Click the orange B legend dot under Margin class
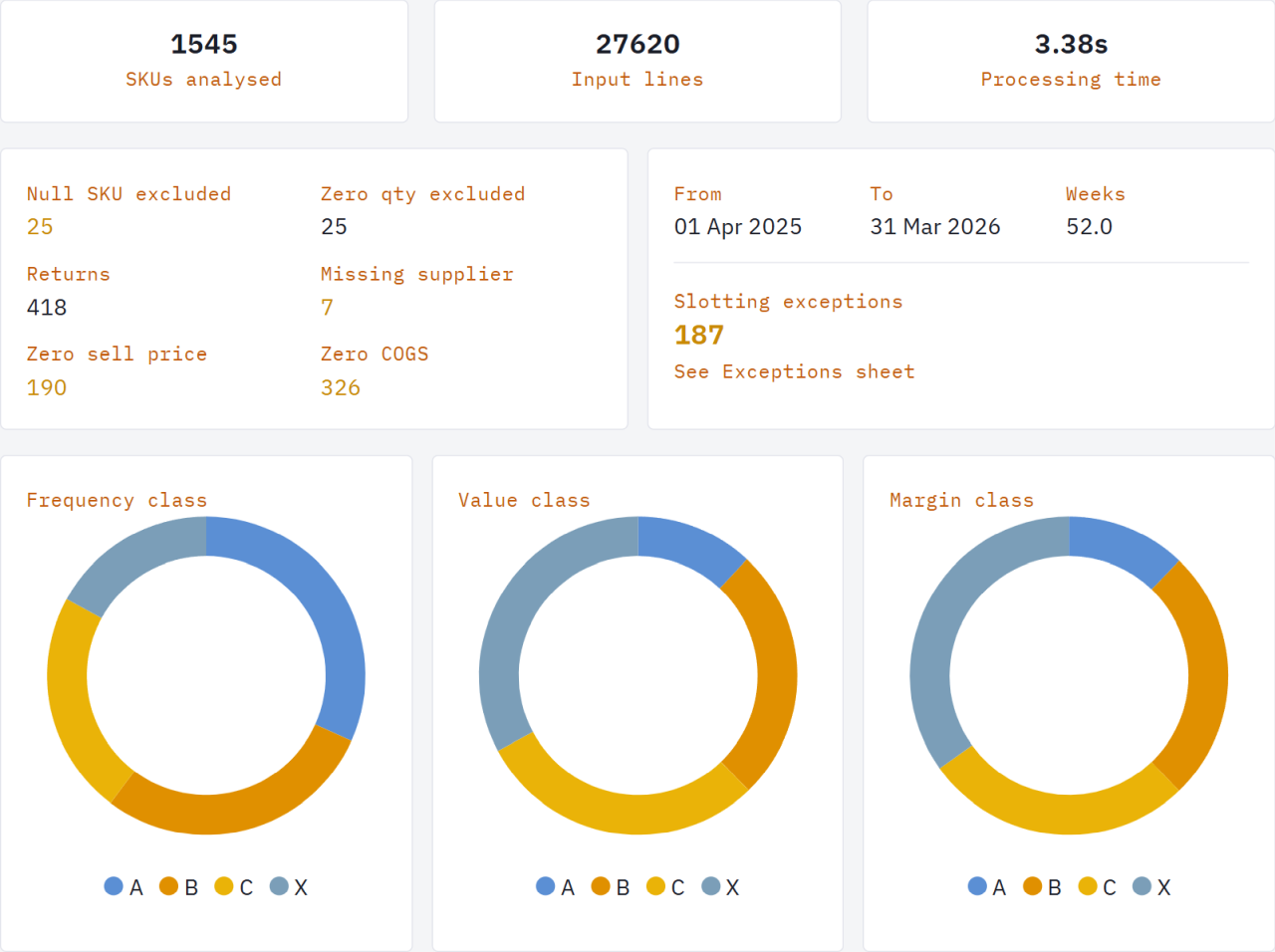This screenshot has width=1275, height=952. (x=1032, y=886)
